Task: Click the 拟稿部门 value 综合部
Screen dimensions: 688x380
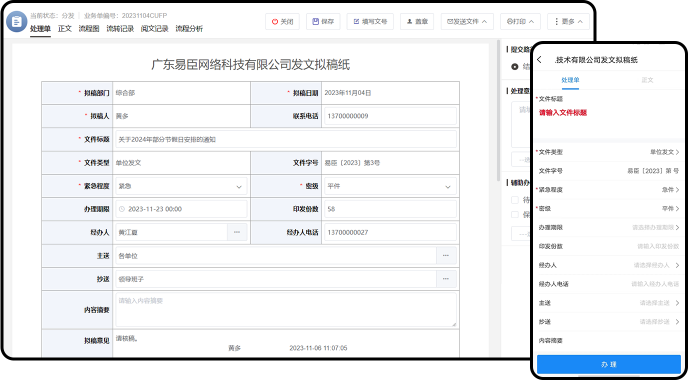Action: coord(125,93)
